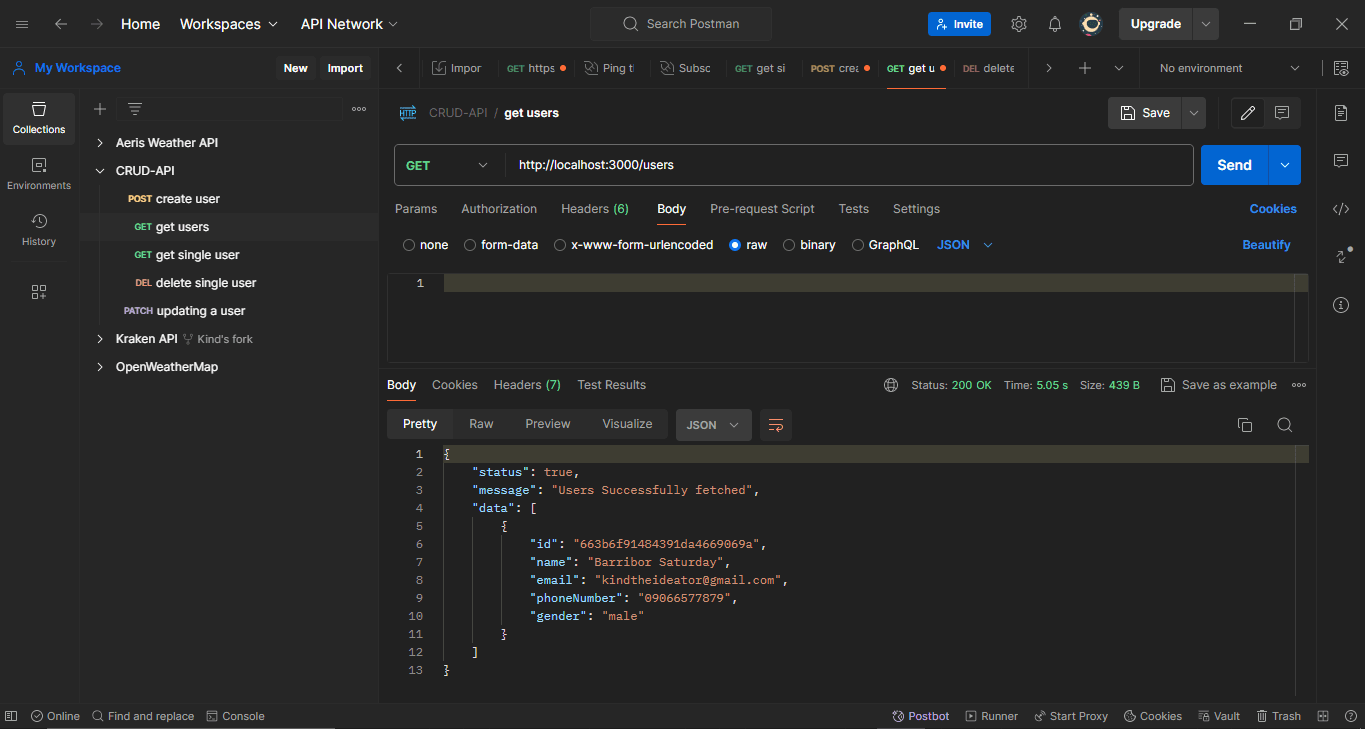Viewport: 1365px width, 729px height.
Task: Open request Info icon in right sidebar
Action: [x=1341, y=305]
